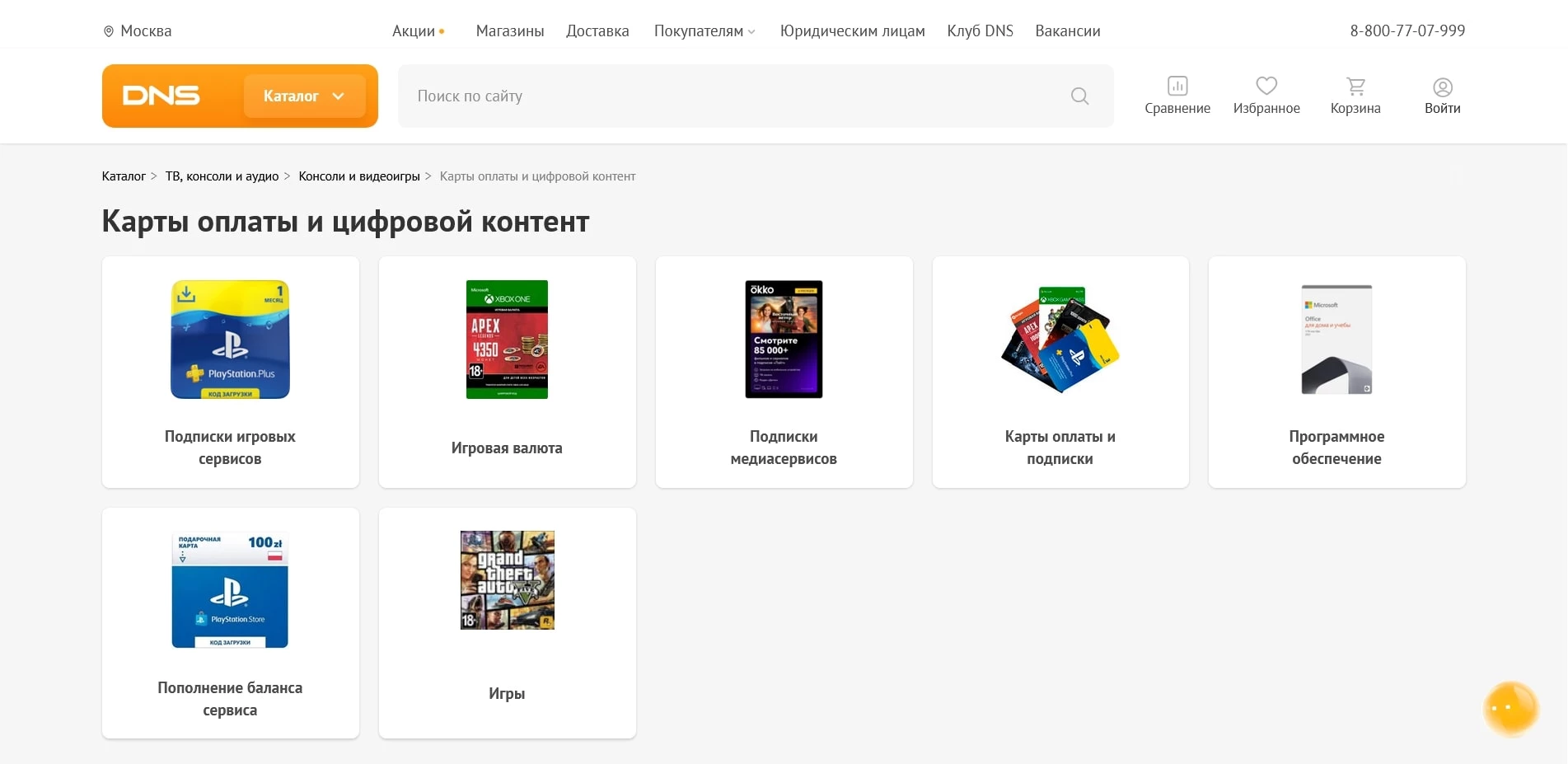Image resolution: width=1568 pixels, height=764 pixels.
Task: Click the Москва location pin icon
Action: (x=109, y=31)
